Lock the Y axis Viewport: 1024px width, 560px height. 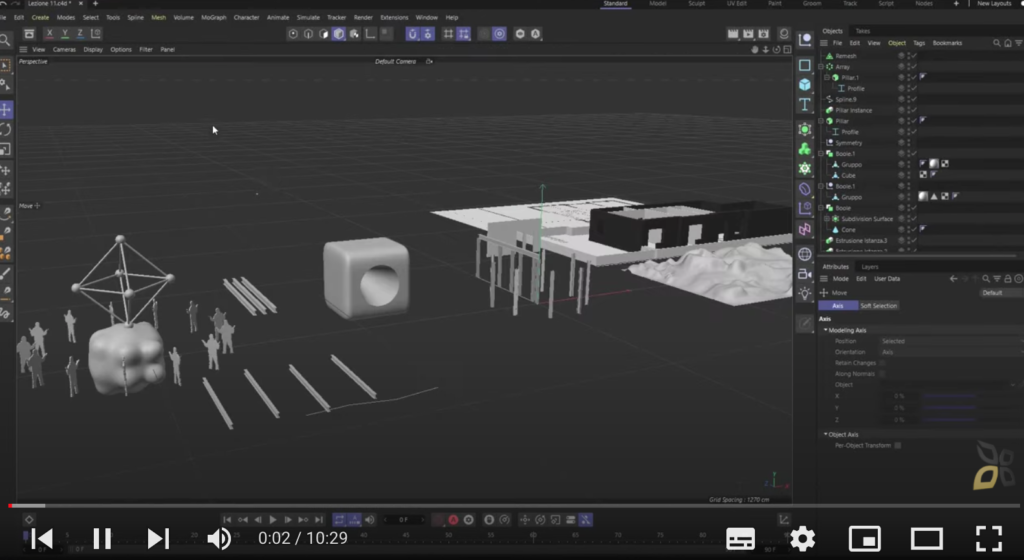[x=65, y=33]
